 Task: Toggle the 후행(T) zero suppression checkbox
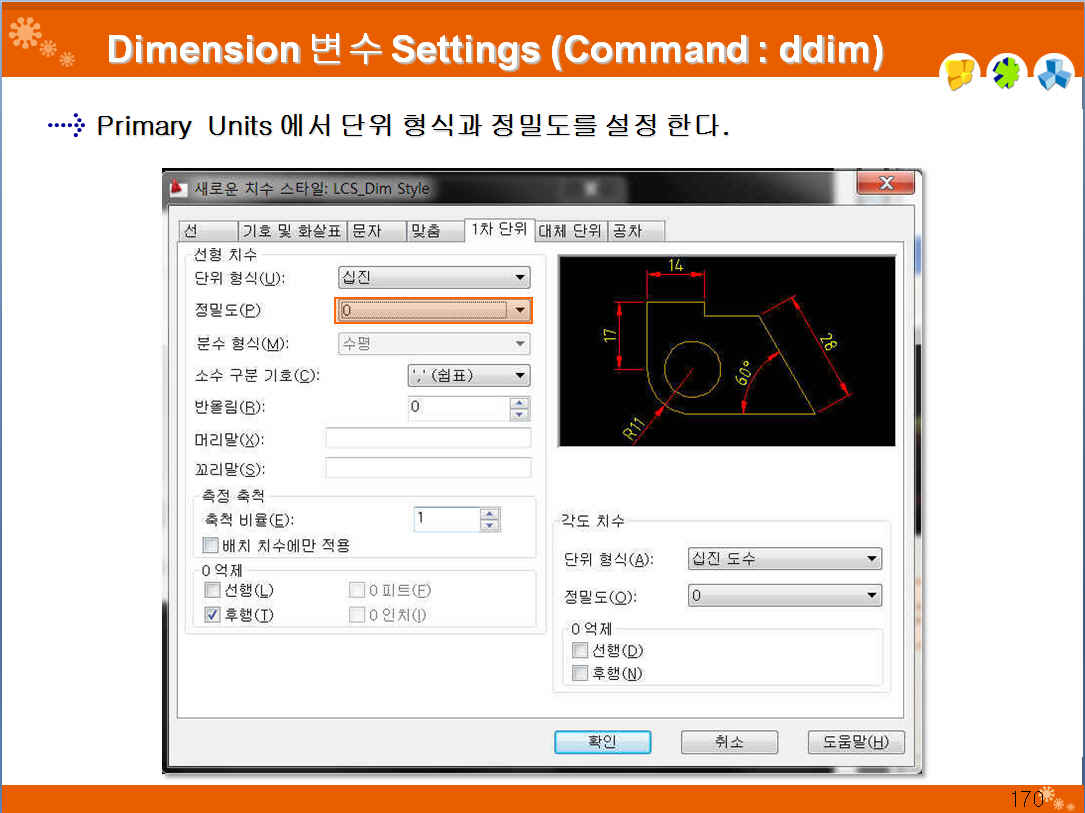pyautogui.click(x=212, y=614)
